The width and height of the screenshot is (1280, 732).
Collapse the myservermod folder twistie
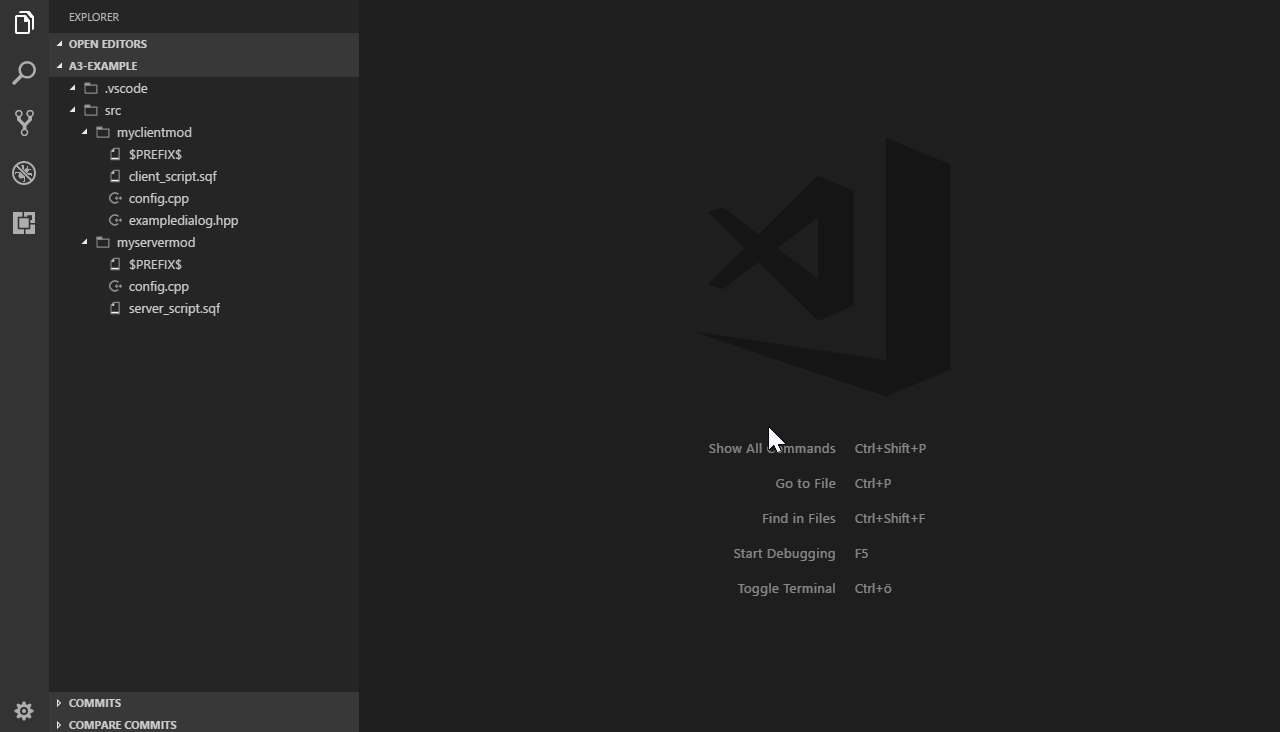(x=85, y=242)
